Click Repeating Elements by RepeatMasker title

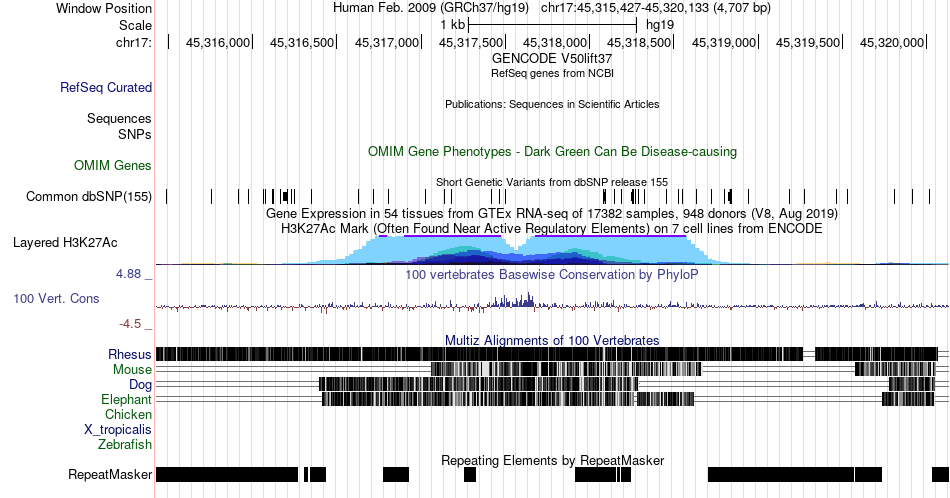click(x=552, y=460)
